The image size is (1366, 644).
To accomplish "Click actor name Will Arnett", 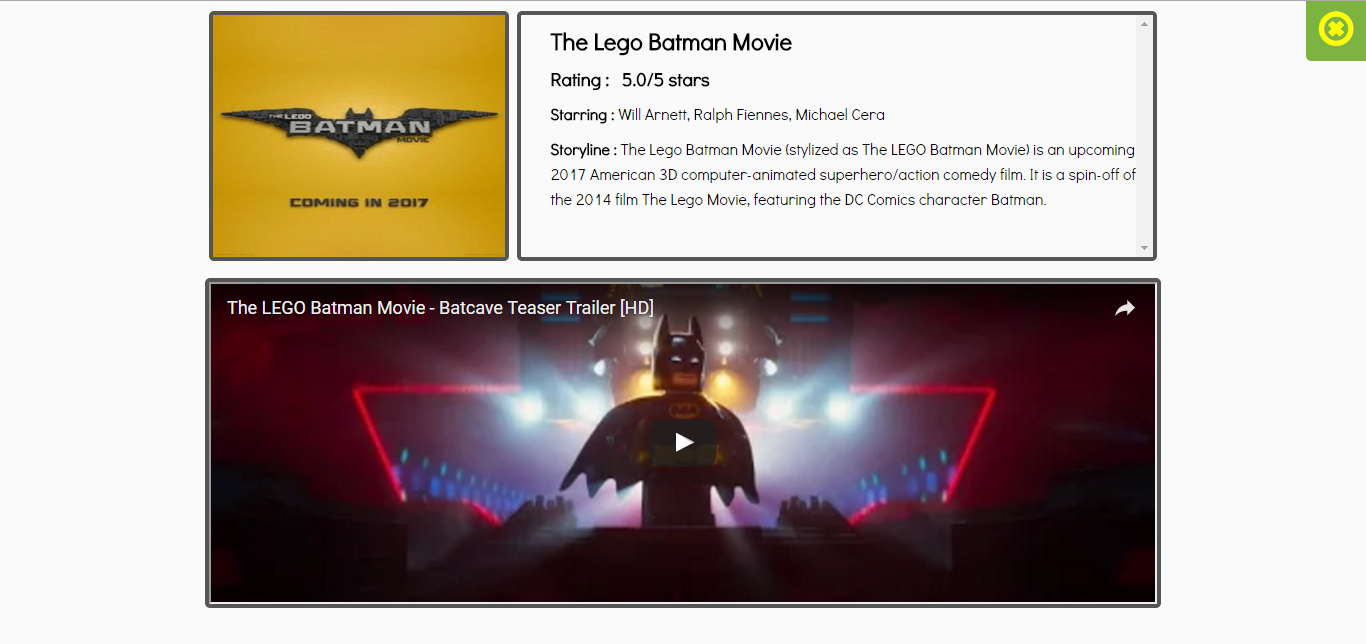I will 653,115.
